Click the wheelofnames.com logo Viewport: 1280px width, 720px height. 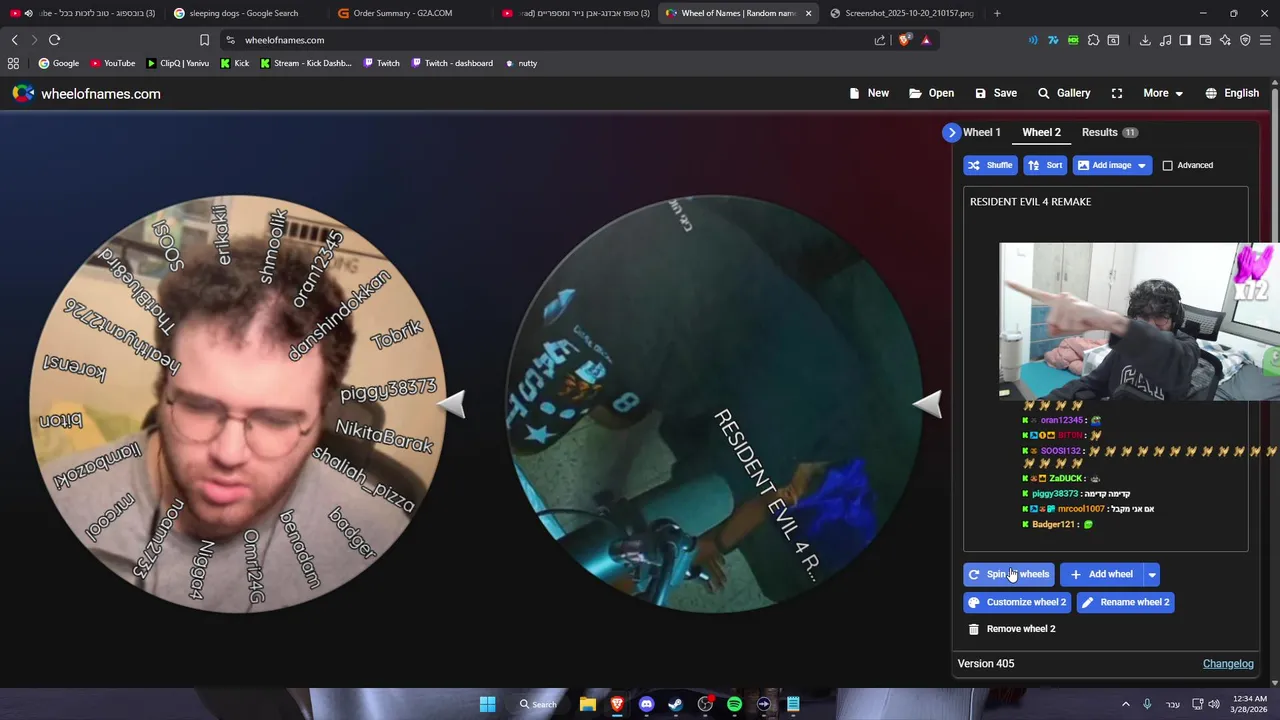pos(86,93)
